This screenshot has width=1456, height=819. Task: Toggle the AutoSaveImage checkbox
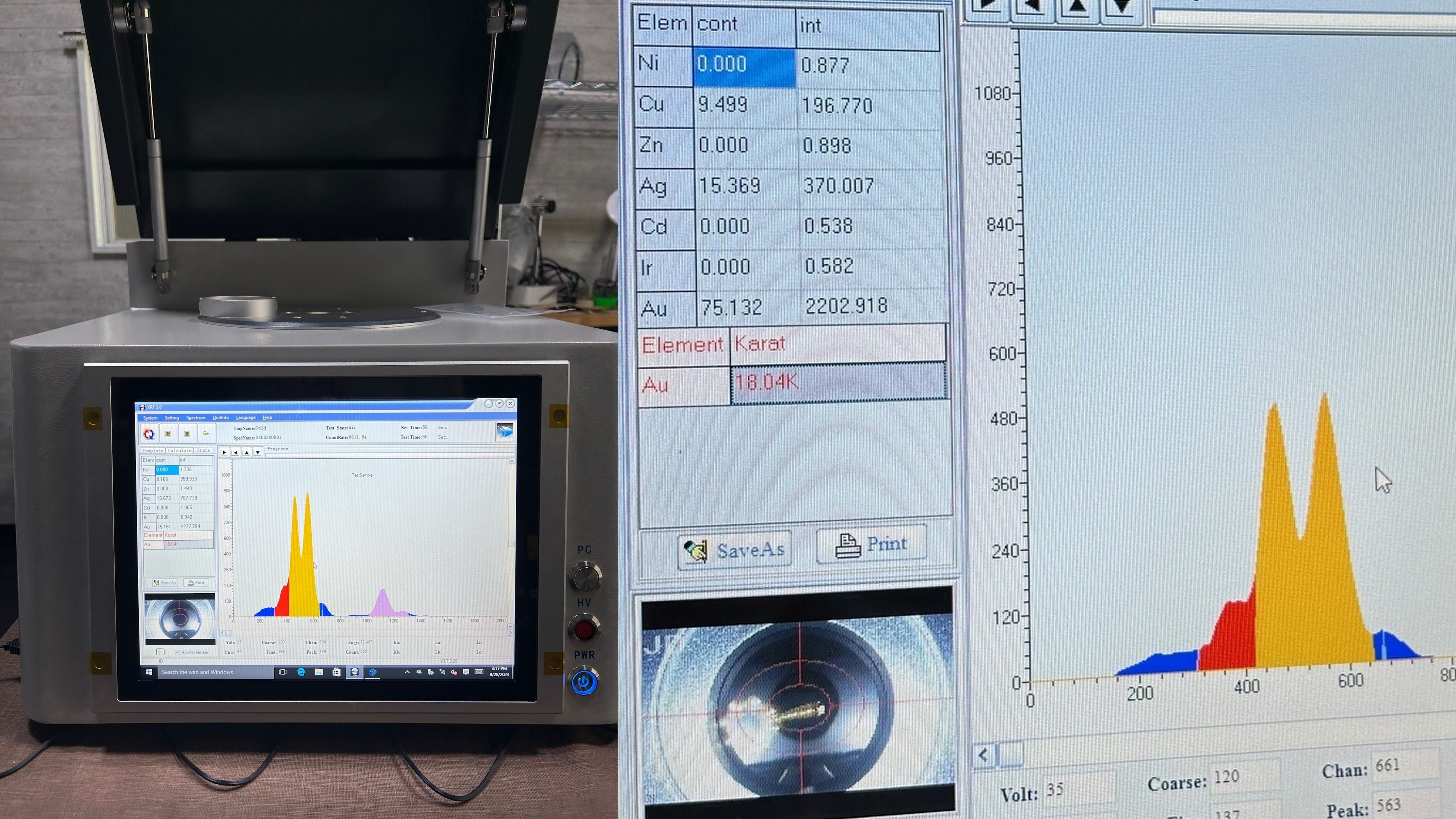[x=177, y=652]
